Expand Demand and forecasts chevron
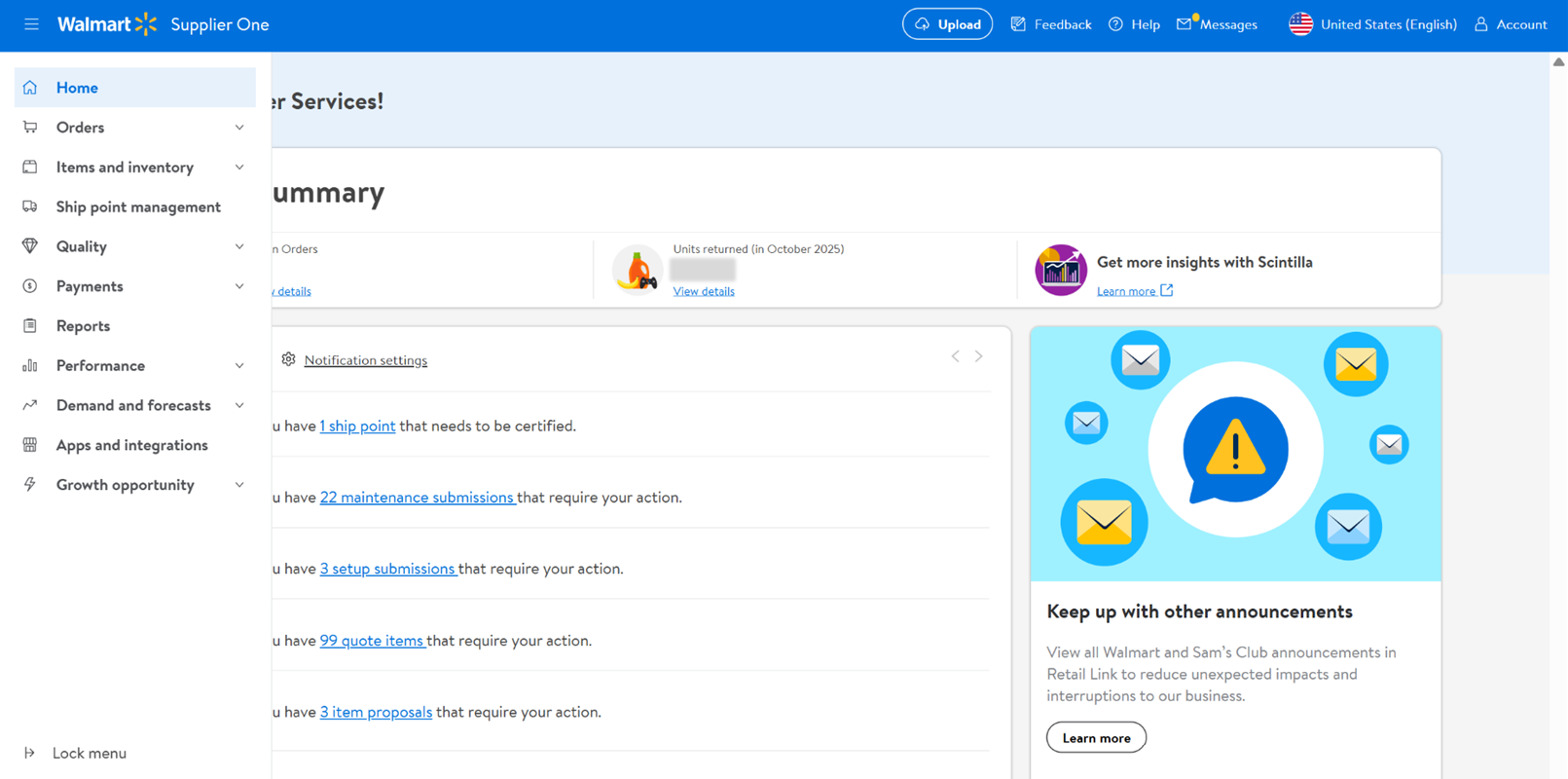 coord(239,405)
